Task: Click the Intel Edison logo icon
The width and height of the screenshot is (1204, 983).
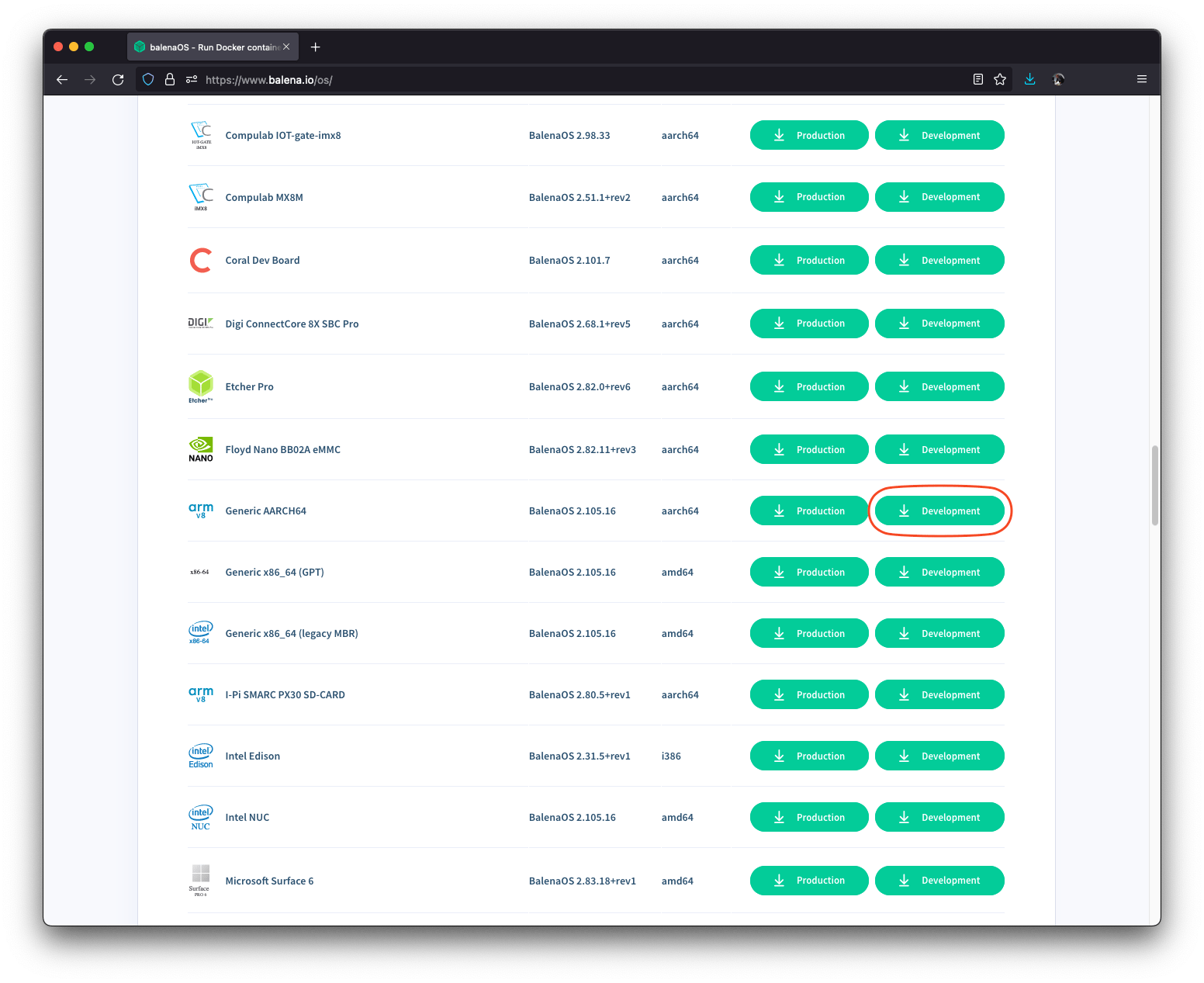Action: click(201, 755)
